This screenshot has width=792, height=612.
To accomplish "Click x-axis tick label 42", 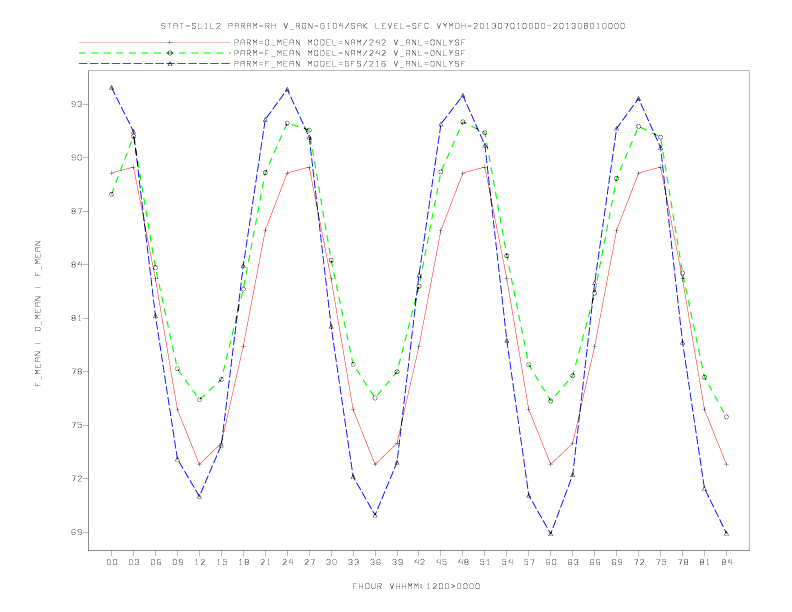I will [x=419, y=562].
